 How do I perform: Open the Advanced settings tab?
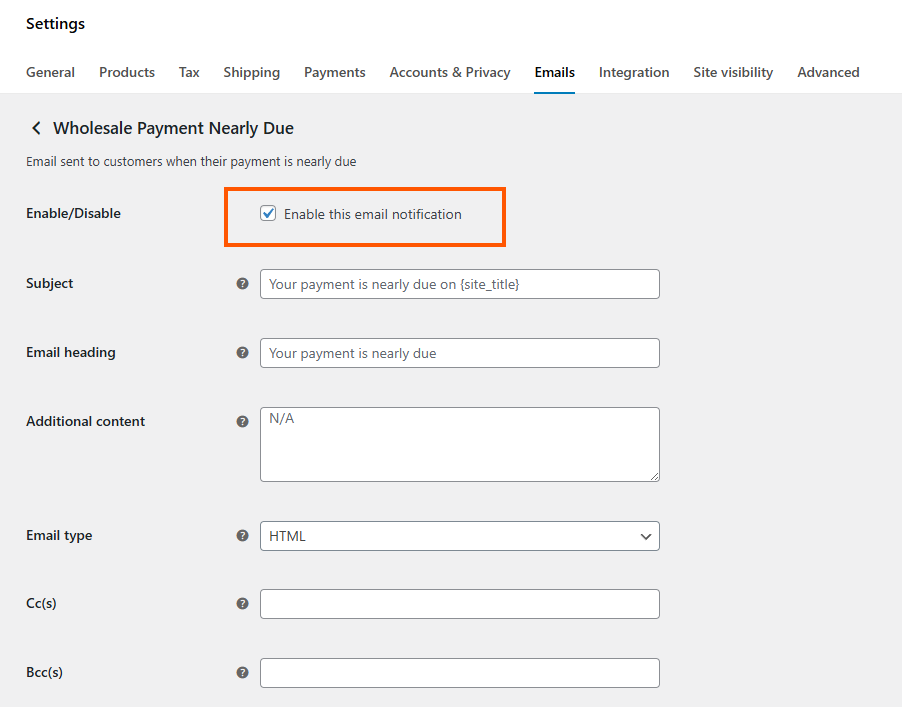click(828, 72)
